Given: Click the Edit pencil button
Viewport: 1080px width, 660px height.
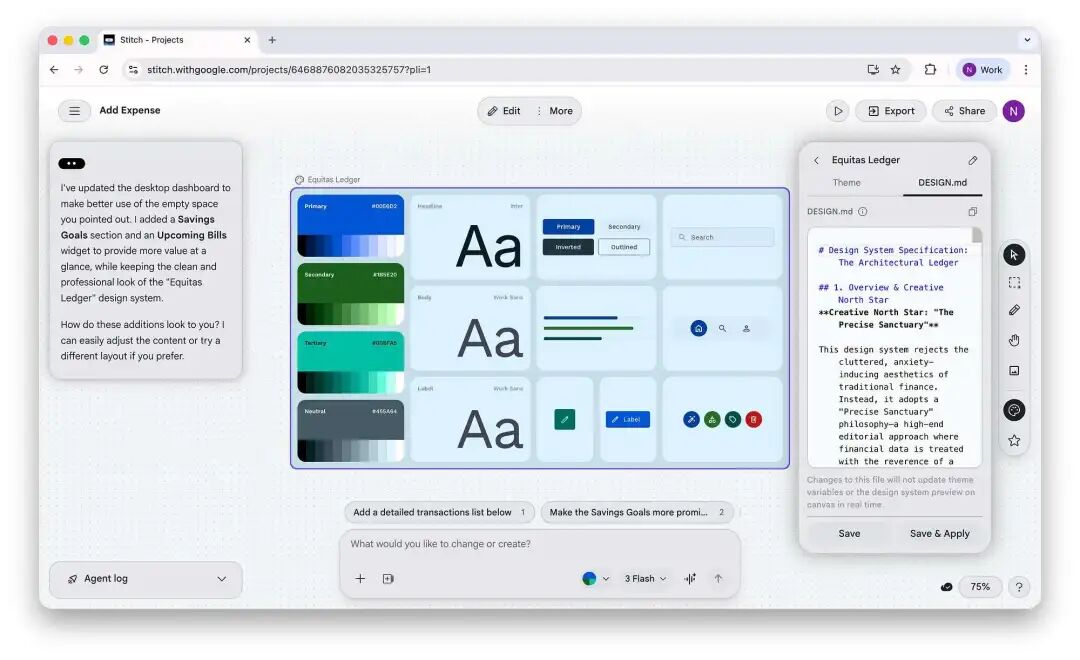Looking at the screenshot, I should tap(504, 111).
